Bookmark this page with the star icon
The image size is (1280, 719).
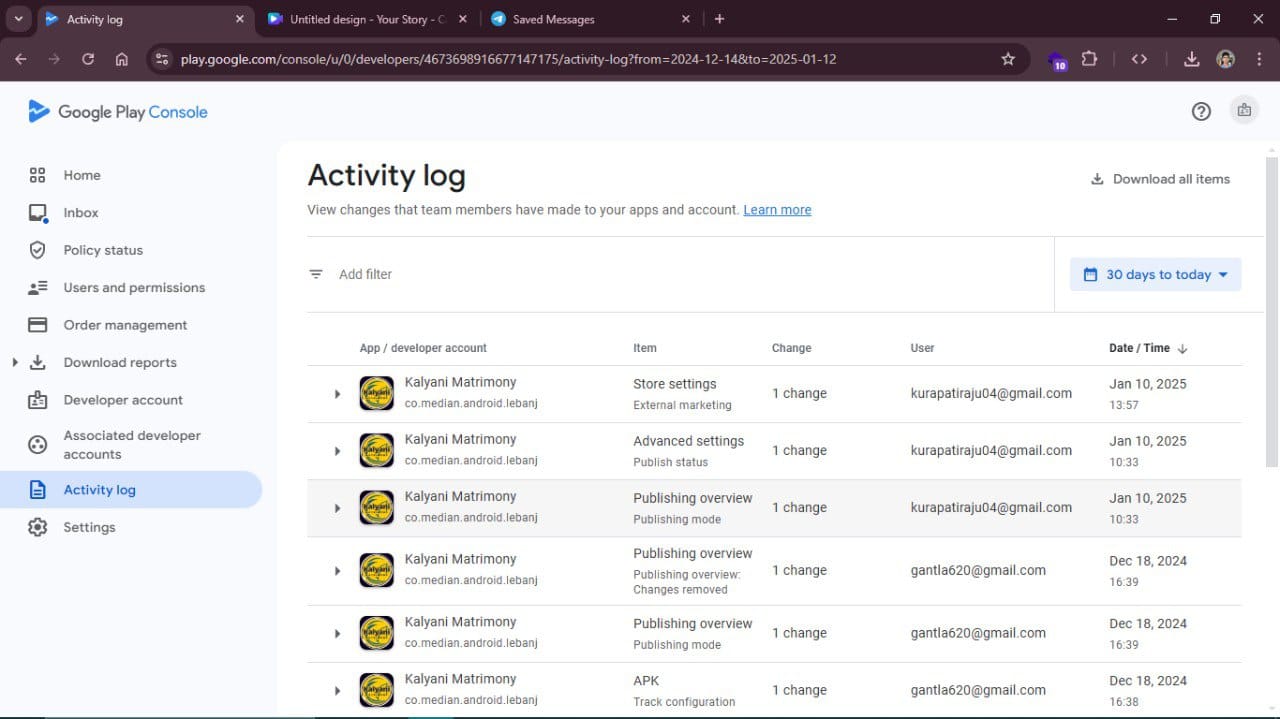click(x=1008, y=59)
